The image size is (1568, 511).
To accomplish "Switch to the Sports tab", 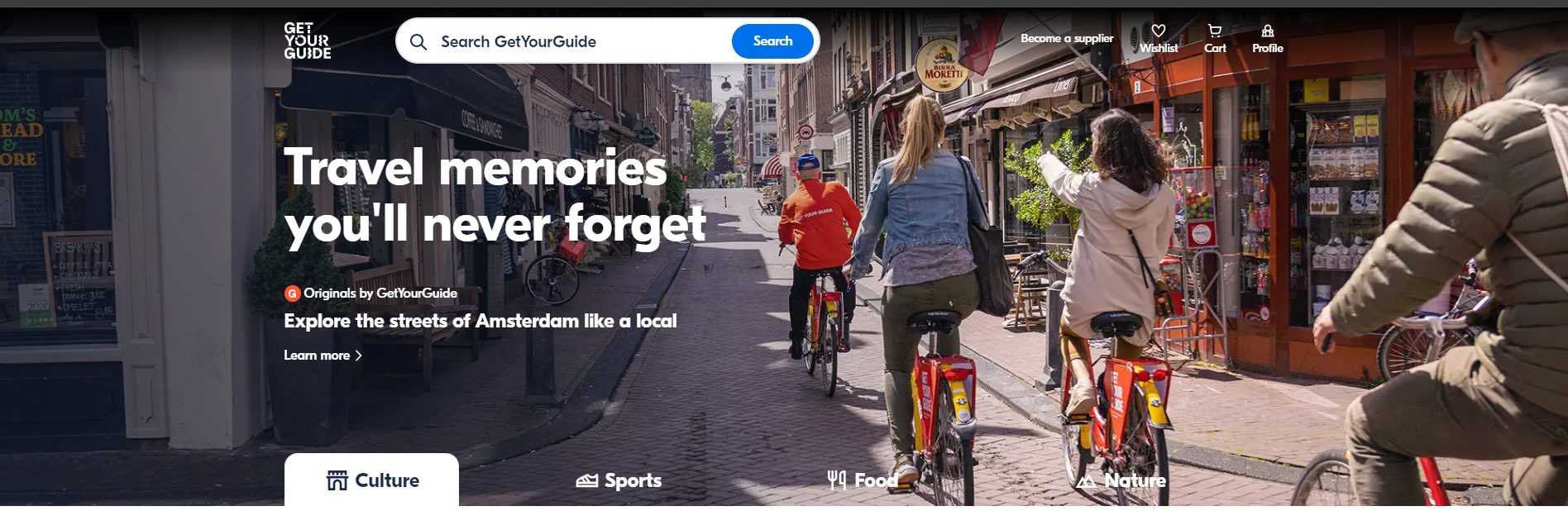I will point(619,480).
